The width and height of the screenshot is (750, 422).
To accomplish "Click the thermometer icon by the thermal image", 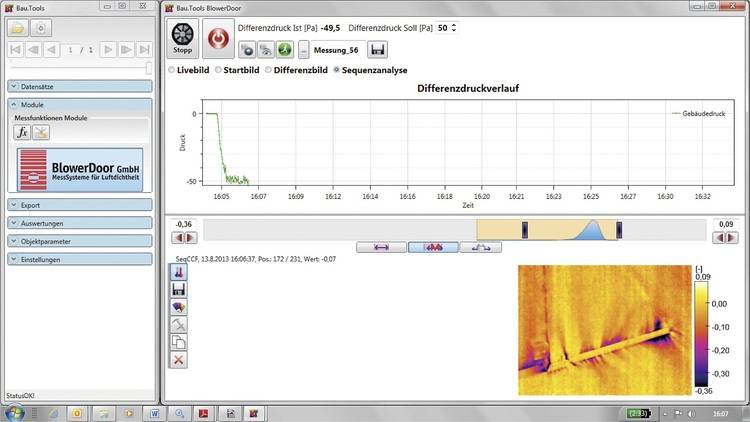I will click(x=179, y=273).
